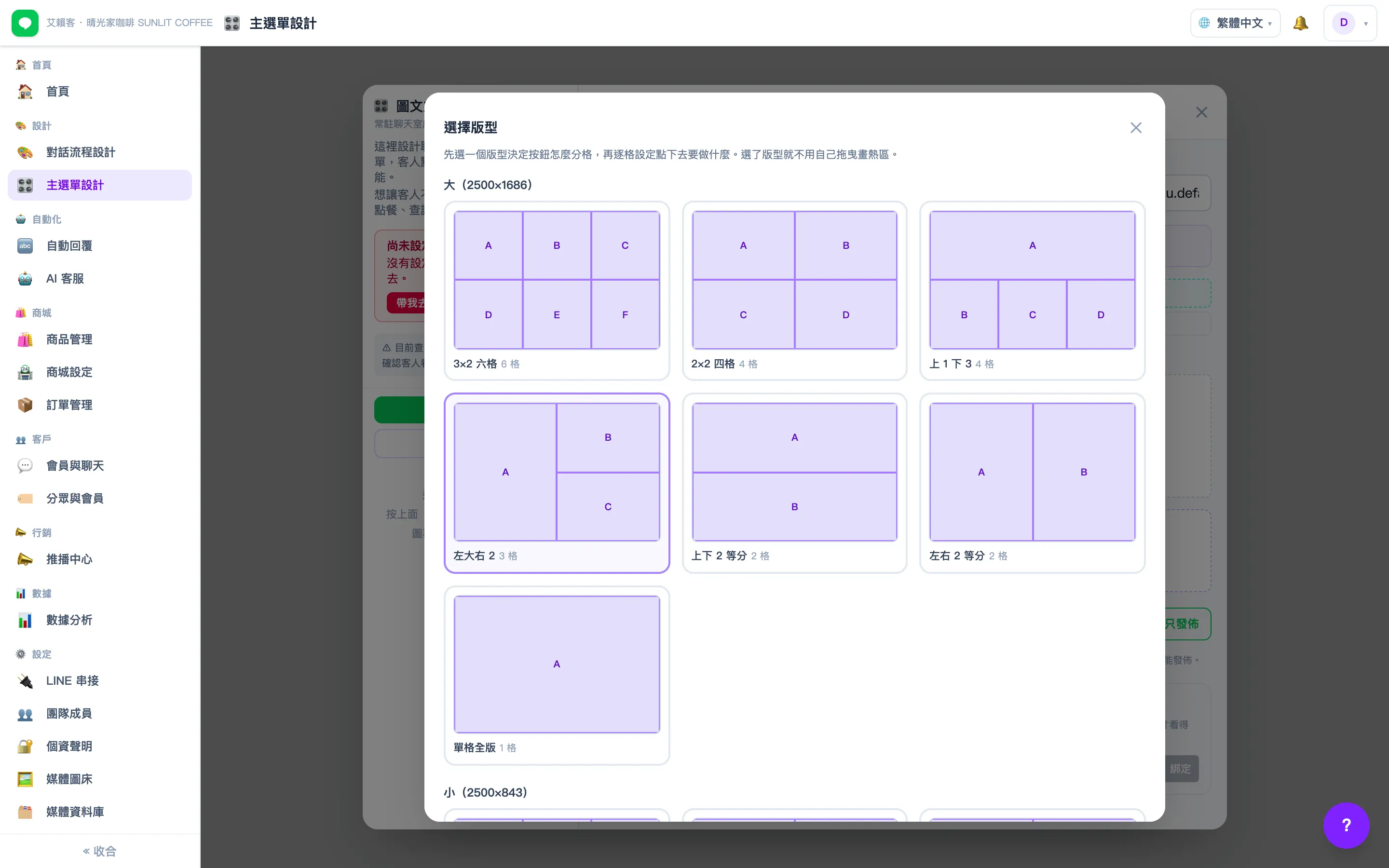Click the 對話流程設計 palette icon
The width and height of the screenshot is (1389, 868).
(25, 153)
